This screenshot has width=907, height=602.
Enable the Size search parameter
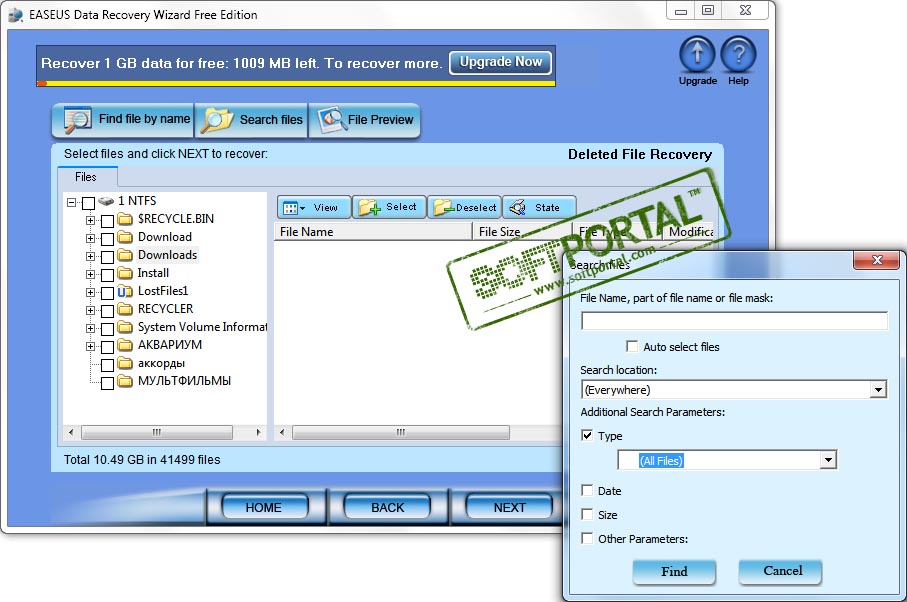tap(587, 514)
